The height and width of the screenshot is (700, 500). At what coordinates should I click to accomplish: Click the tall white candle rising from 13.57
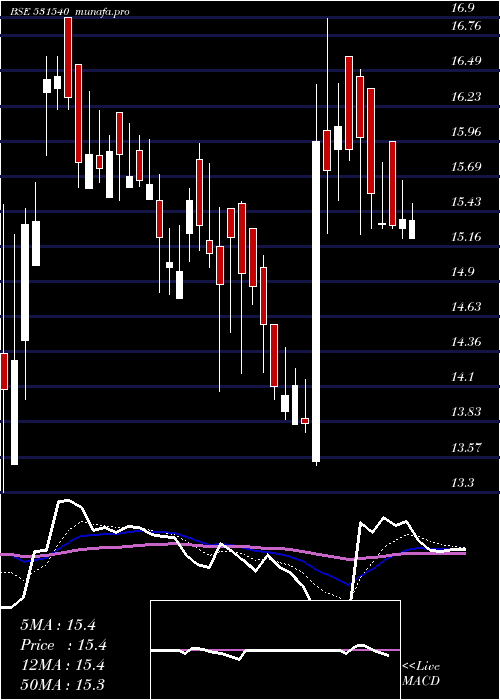316,301
